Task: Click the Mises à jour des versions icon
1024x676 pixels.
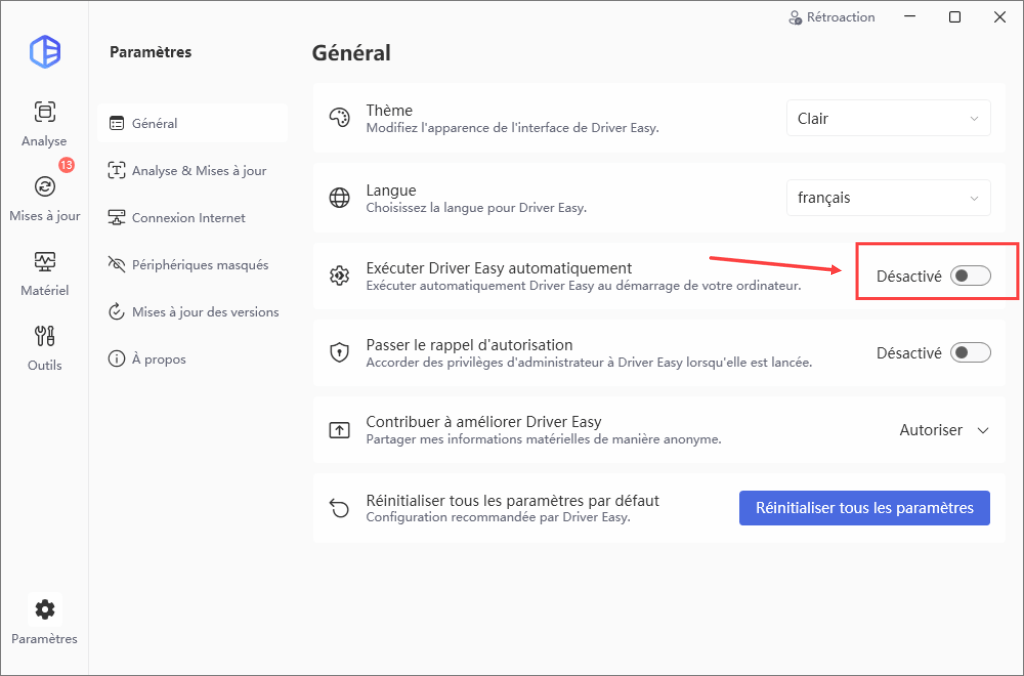Action: tap(116, 312)
